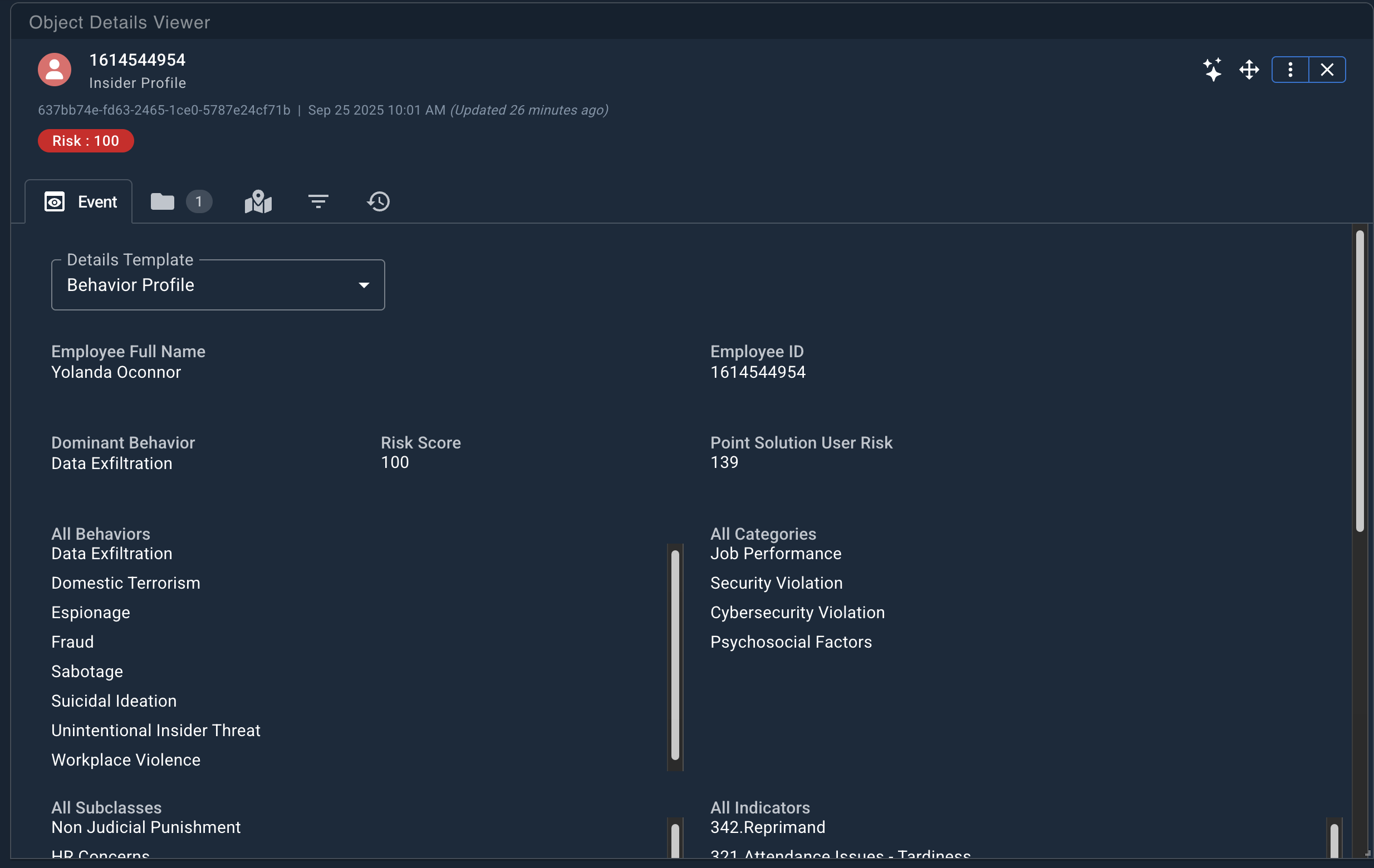
Task: Click the 342.Reprimand indicator entry
Action: [x=768, y=827]
